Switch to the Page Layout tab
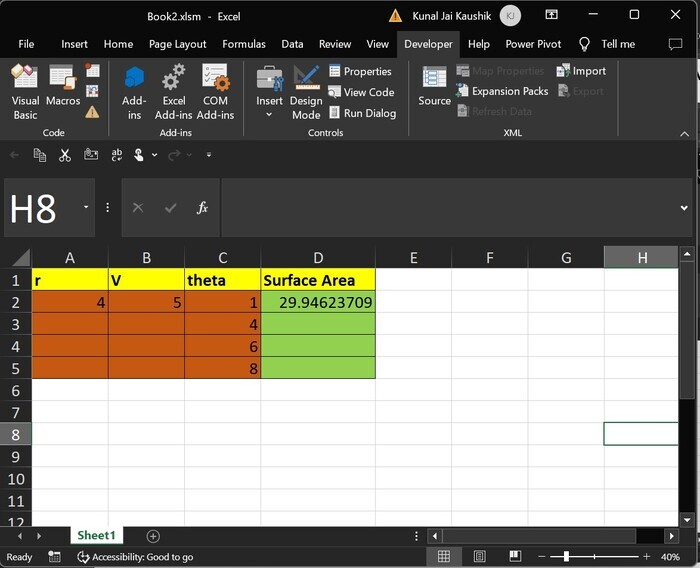The width and height of the screenshot is (700, 568). (x=177, y=44)
